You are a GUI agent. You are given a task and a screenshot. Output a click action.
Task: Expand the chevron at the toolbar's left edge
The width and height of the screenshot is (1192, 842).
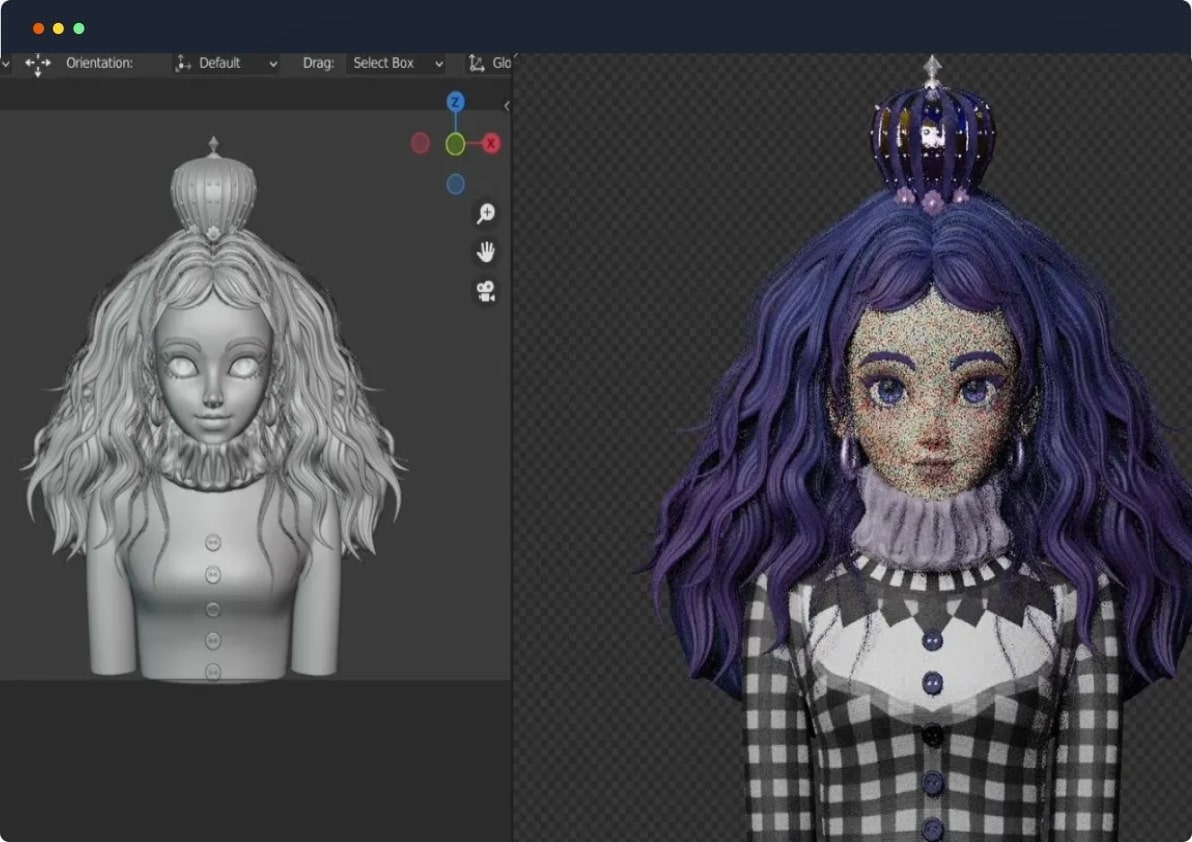click(x=5, y=64)
